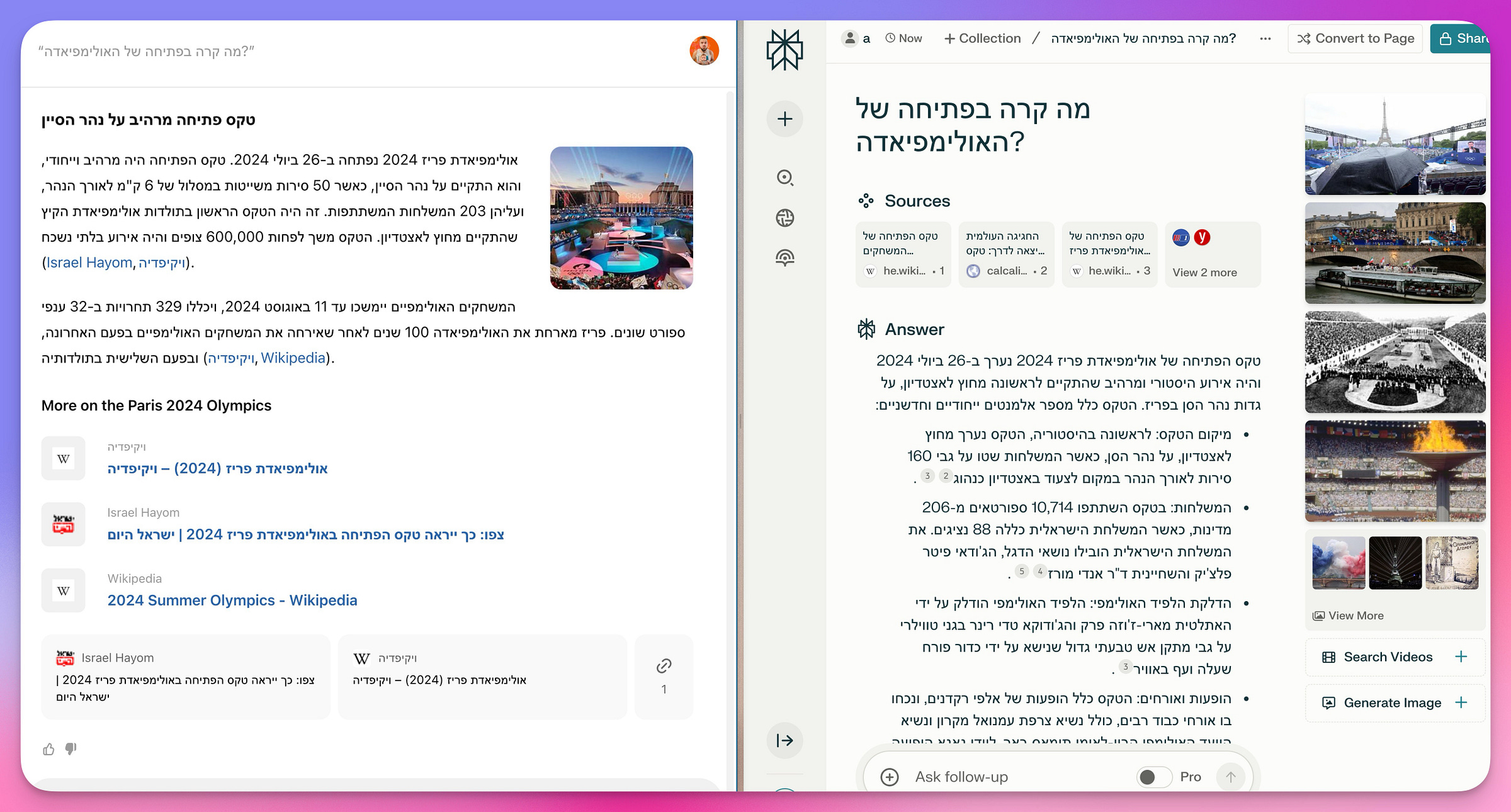Expand the sidebar with the arrow icon
Viewport: 1511px width, 812px height.
tap(784, 740)
